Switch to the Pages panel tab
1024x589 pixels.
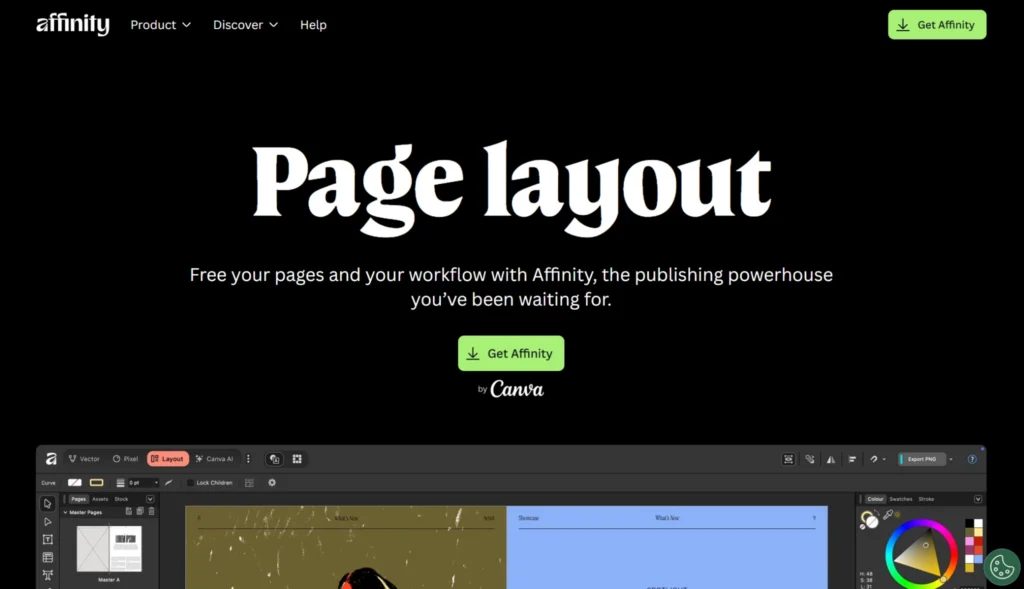[x=78, y=499]
